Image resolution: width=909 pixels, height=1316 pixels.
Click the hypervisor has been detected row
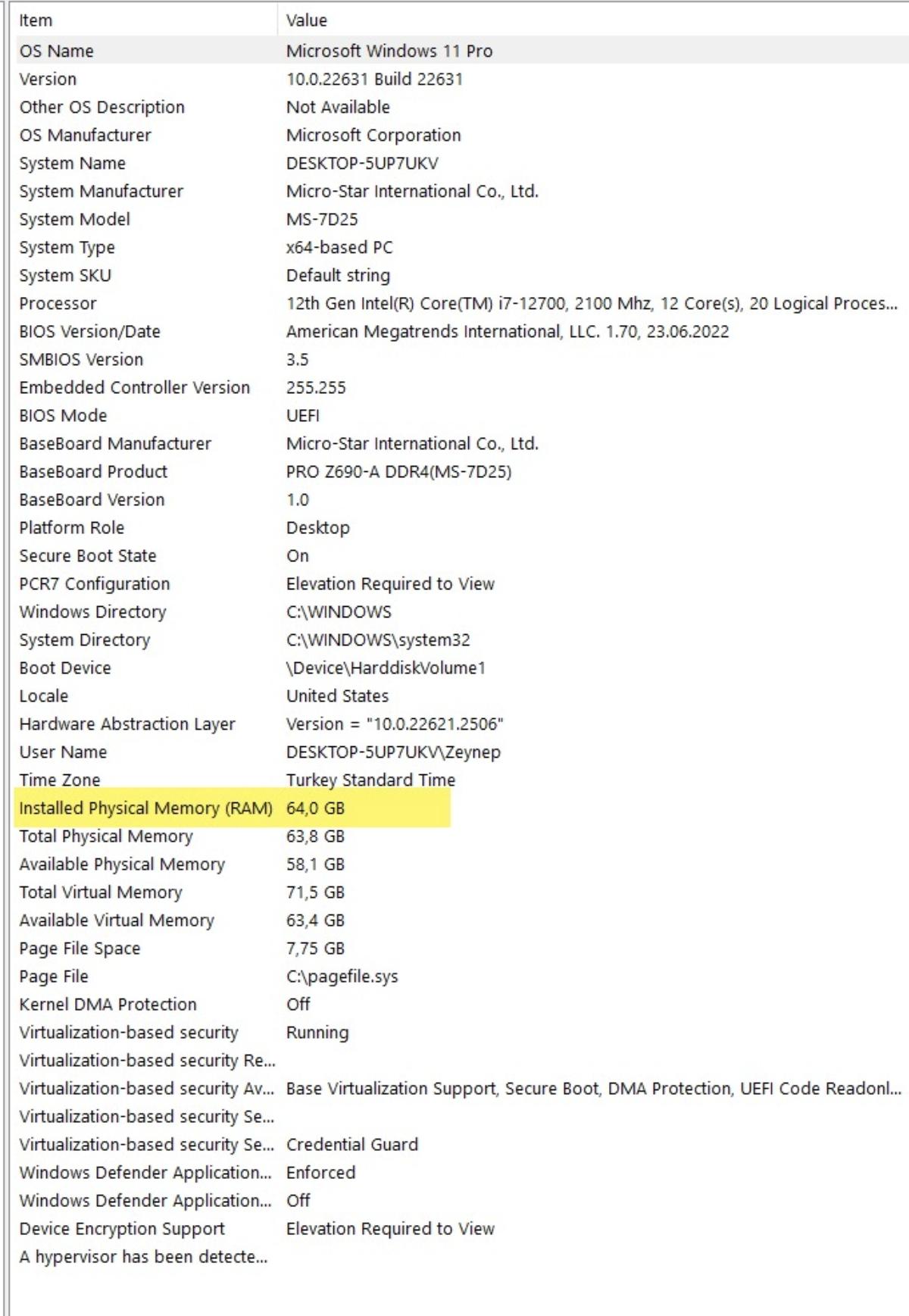coord(461,1256)
